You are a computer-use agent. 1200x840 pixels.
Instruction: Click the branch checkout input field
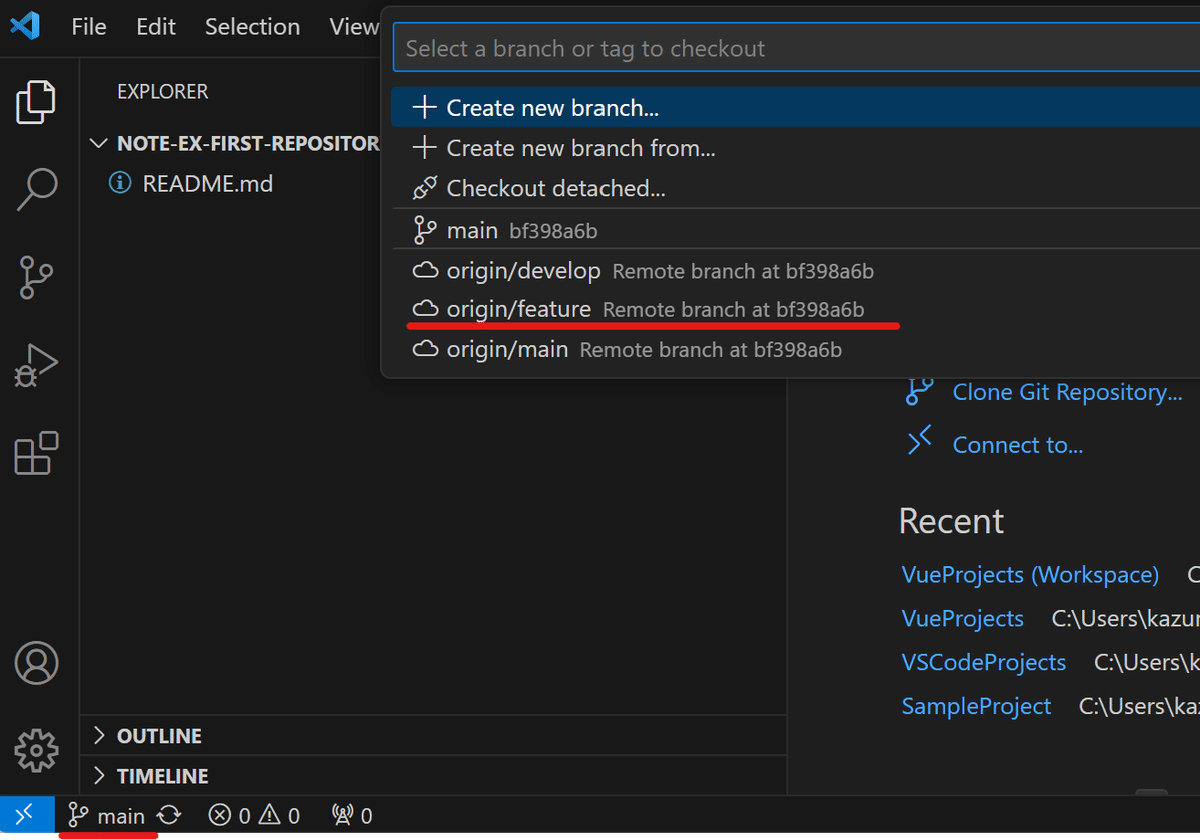(x=700, y=47)
